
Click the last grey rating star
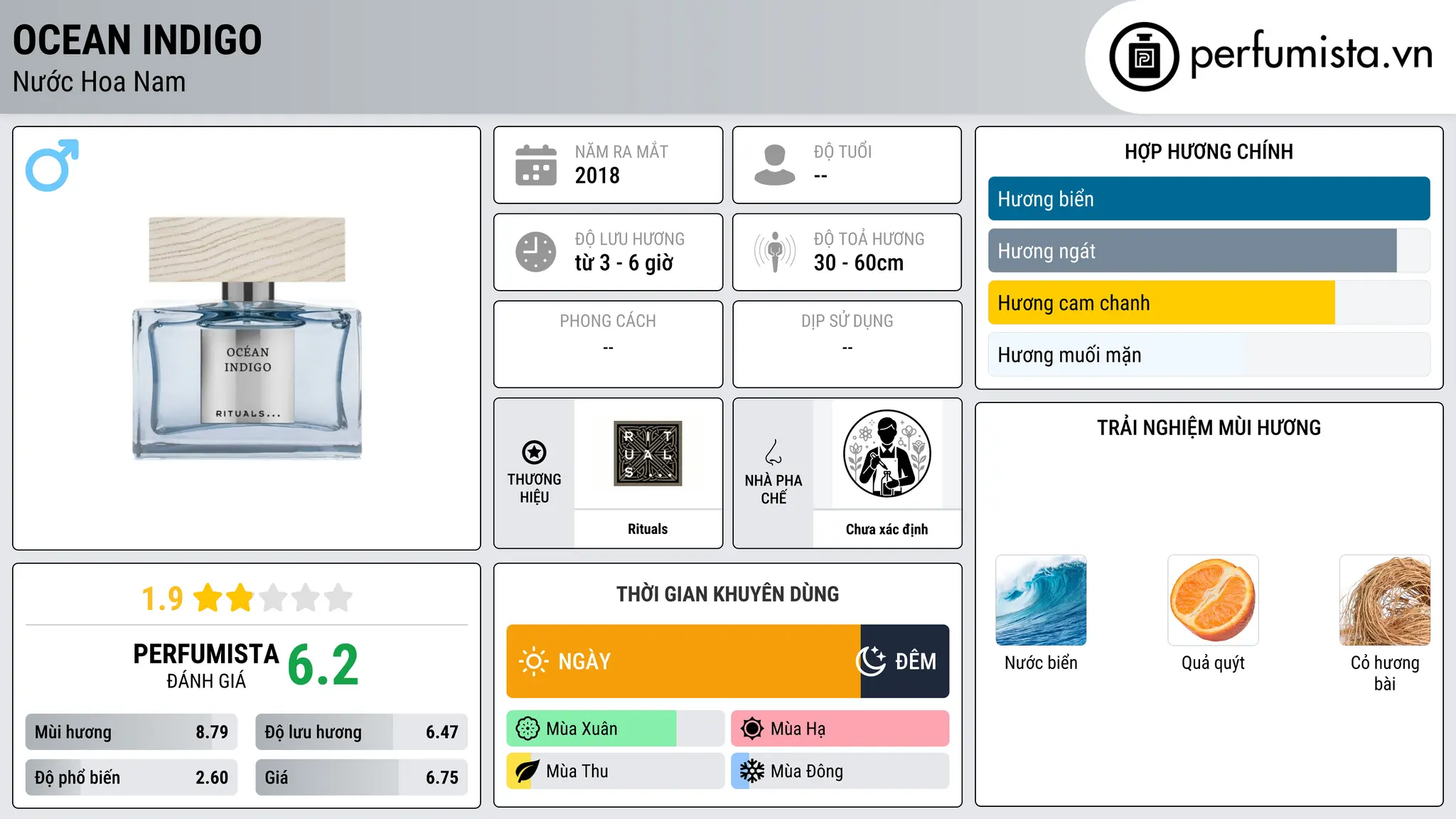point(338,598)
